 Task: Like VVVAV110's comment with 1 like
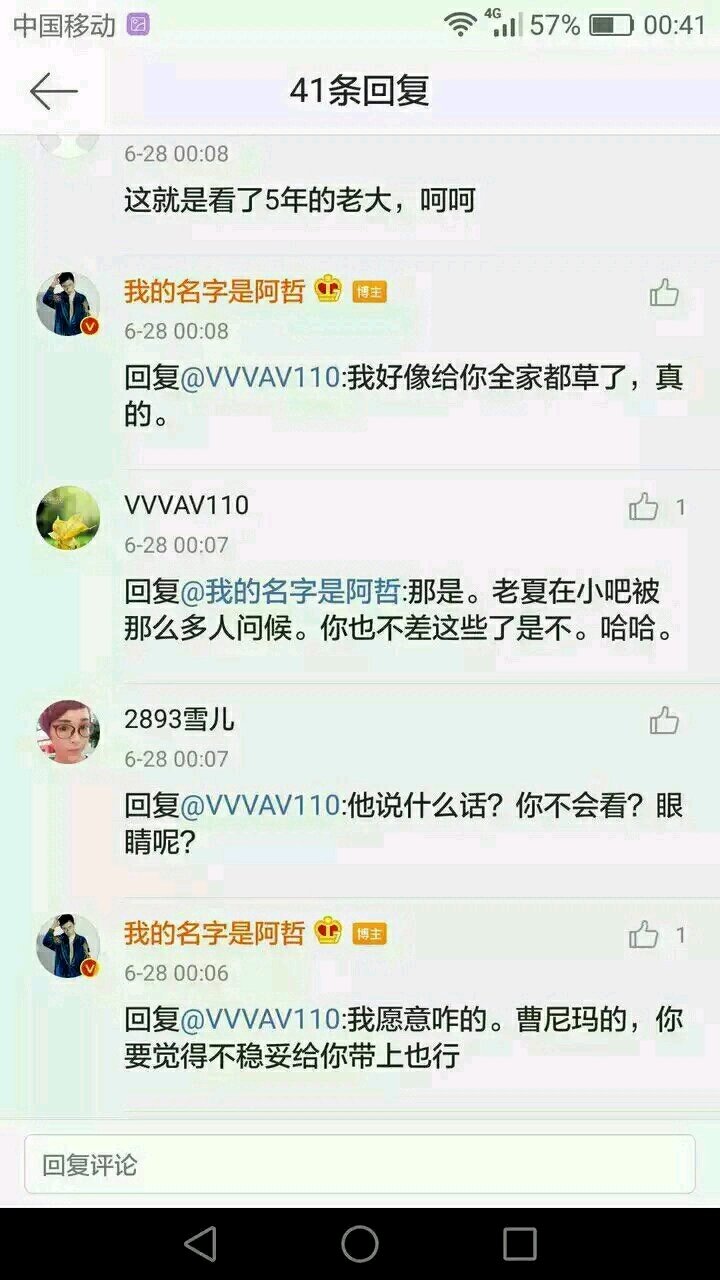click(644, 507)
